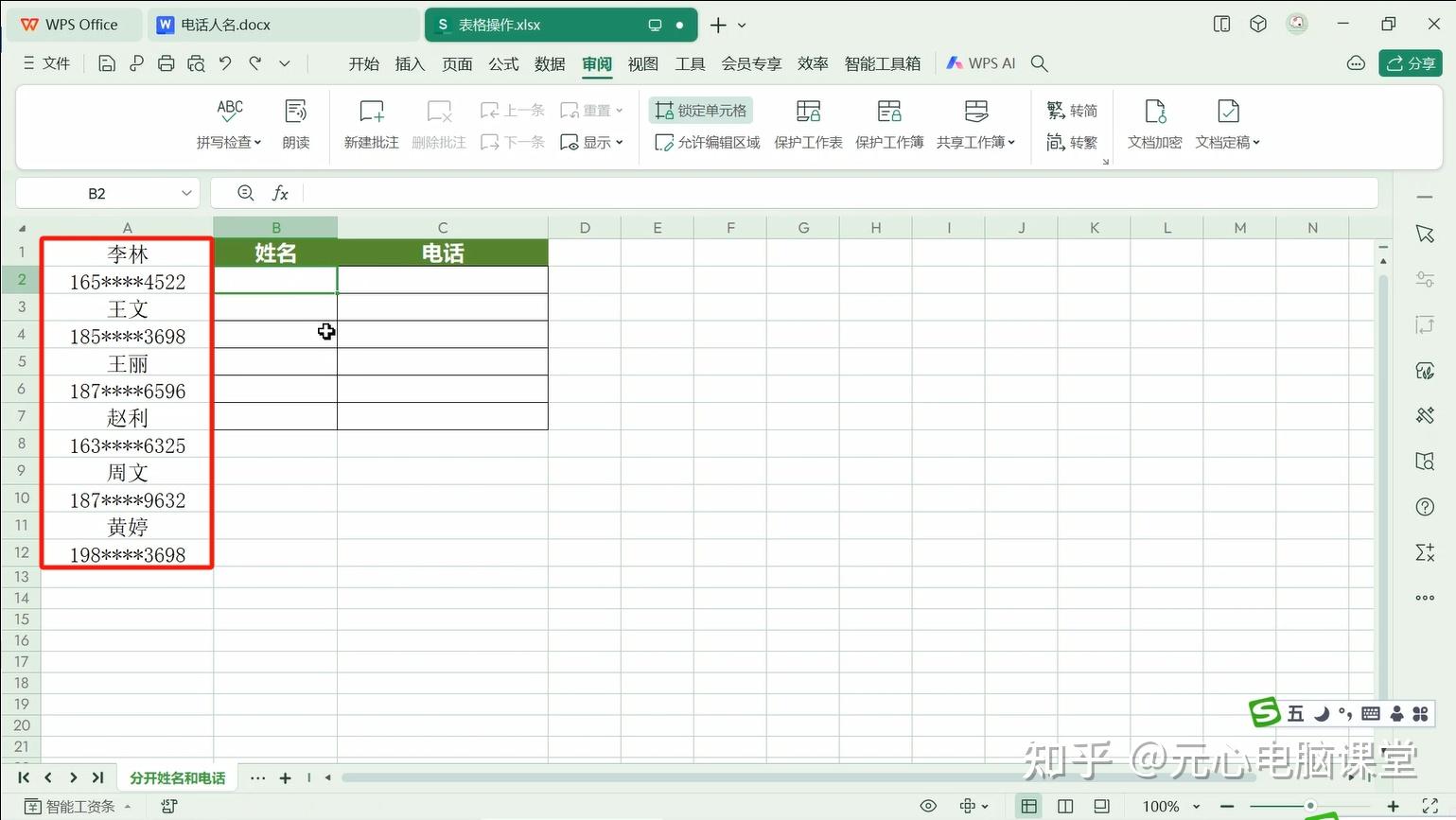The height and width of the screenshot is (820, 1456).
Task: Open the 智能工具箱 smart toolbox tab
Action: pos(883,63)
